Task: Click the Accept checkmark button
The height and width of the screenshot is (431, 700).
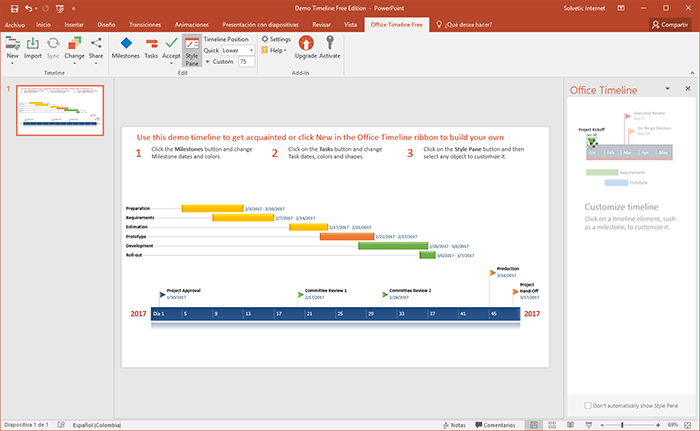Action: [x=171, y=50]
